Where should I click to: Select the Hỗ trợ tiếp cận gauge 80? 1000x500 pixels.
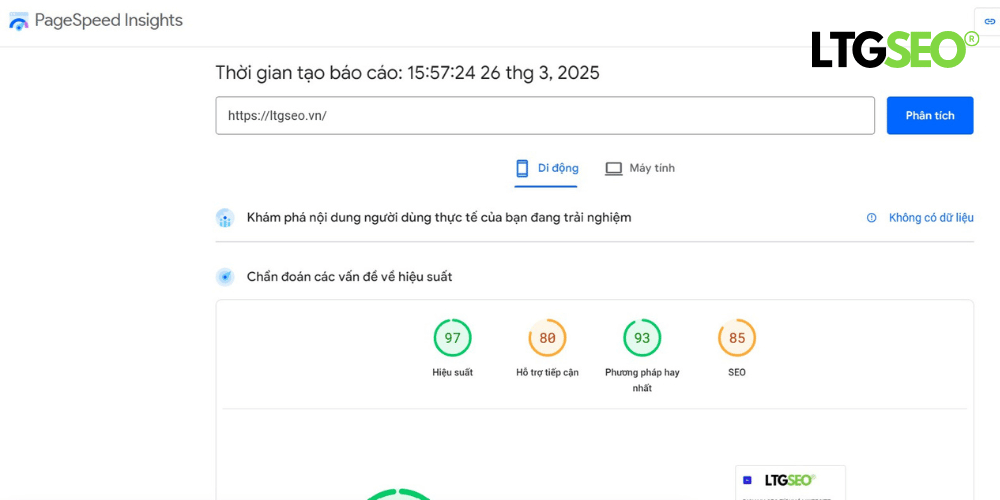click(547, 338)
